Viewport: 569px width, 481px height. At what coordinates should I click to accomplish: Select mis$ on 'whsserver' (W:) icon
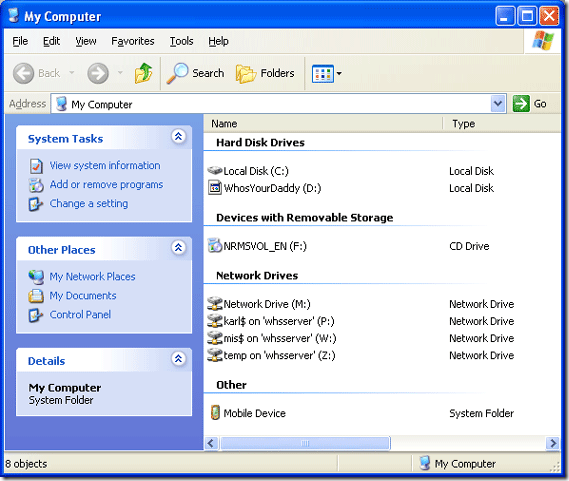(215, 337)
